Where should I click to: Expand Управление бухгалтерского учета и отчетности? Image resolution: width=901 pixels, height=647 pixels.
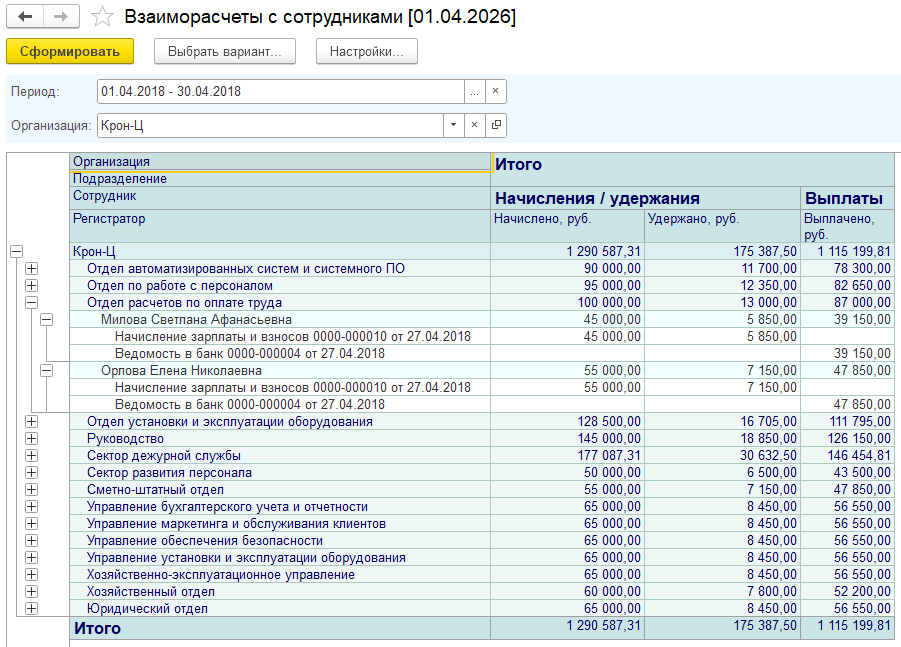(32, 507)
